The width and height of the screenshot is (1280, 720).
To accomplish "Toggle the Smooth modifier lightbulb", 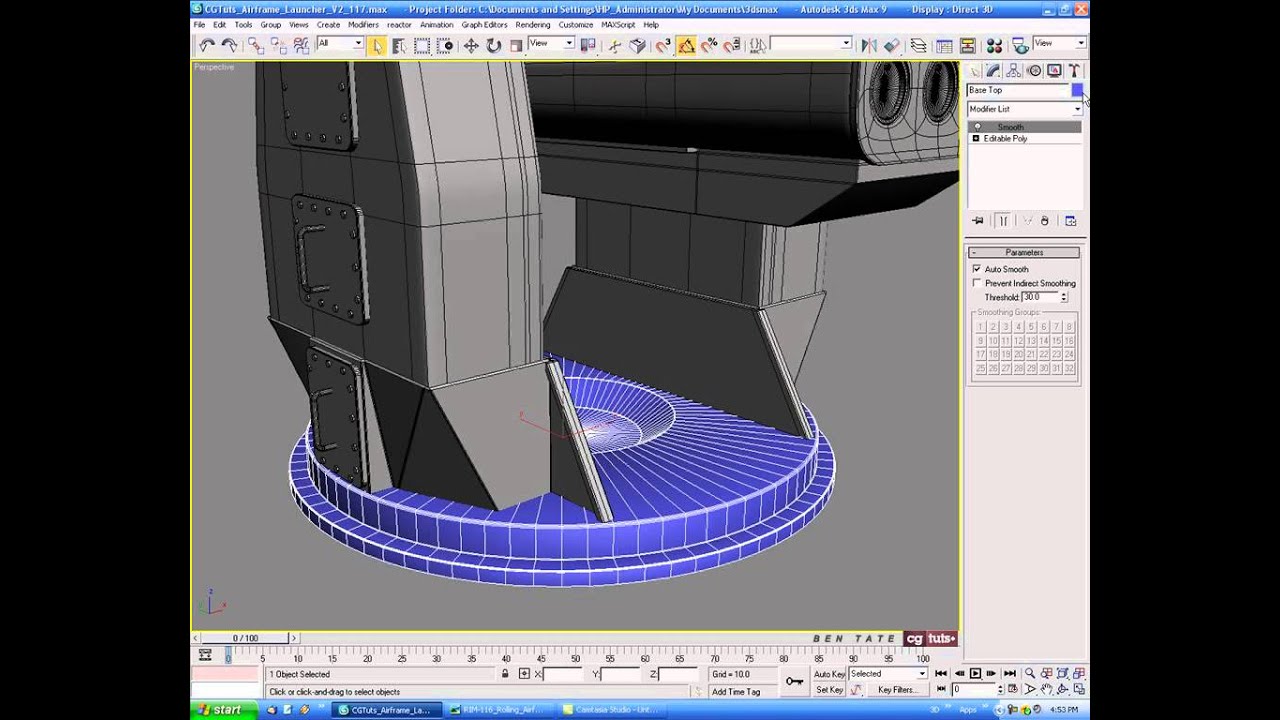I will (x=977, y=127).
